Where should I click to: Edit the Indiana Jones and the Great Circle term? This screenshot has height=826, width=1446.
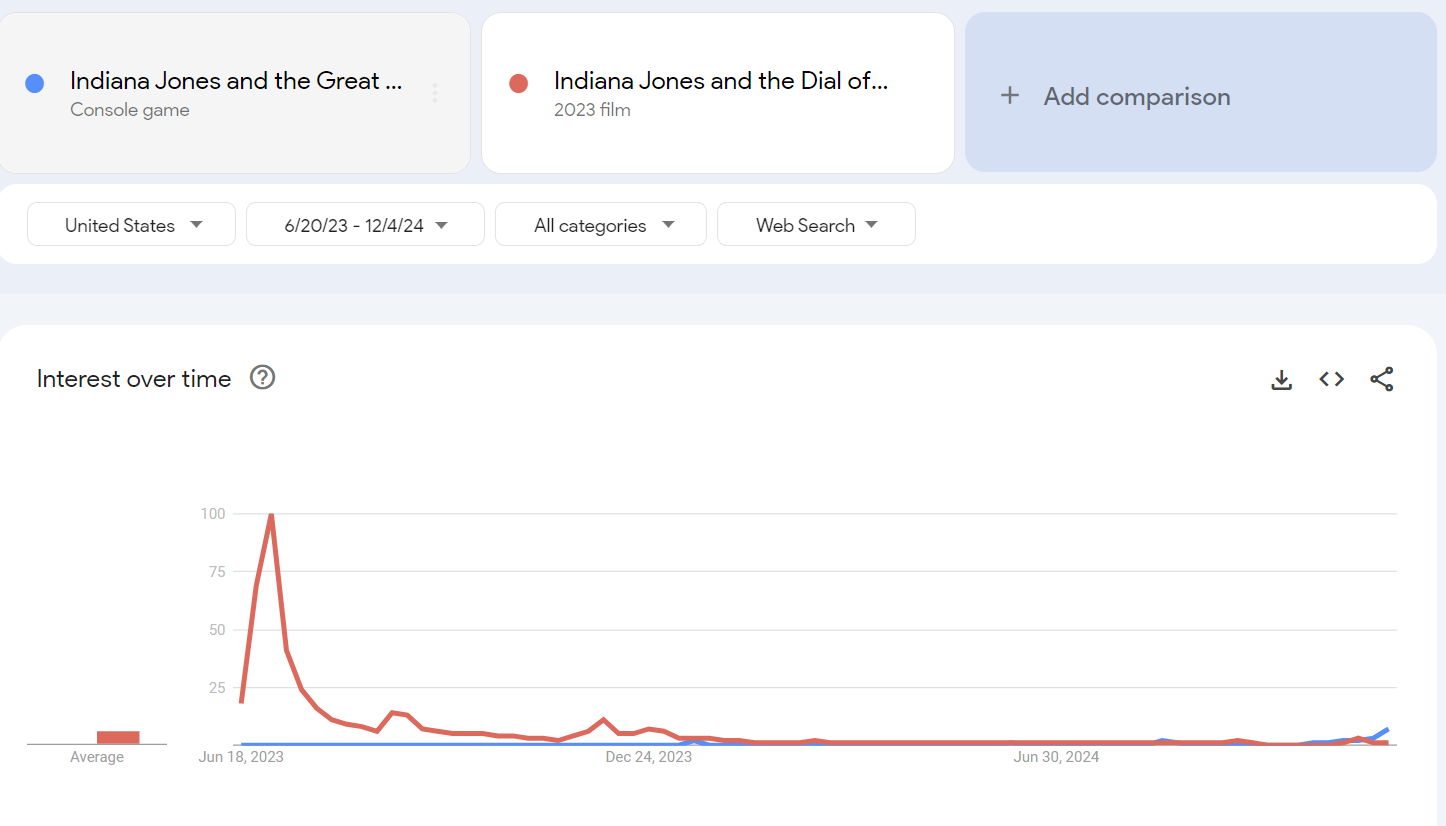pos(236,81)
